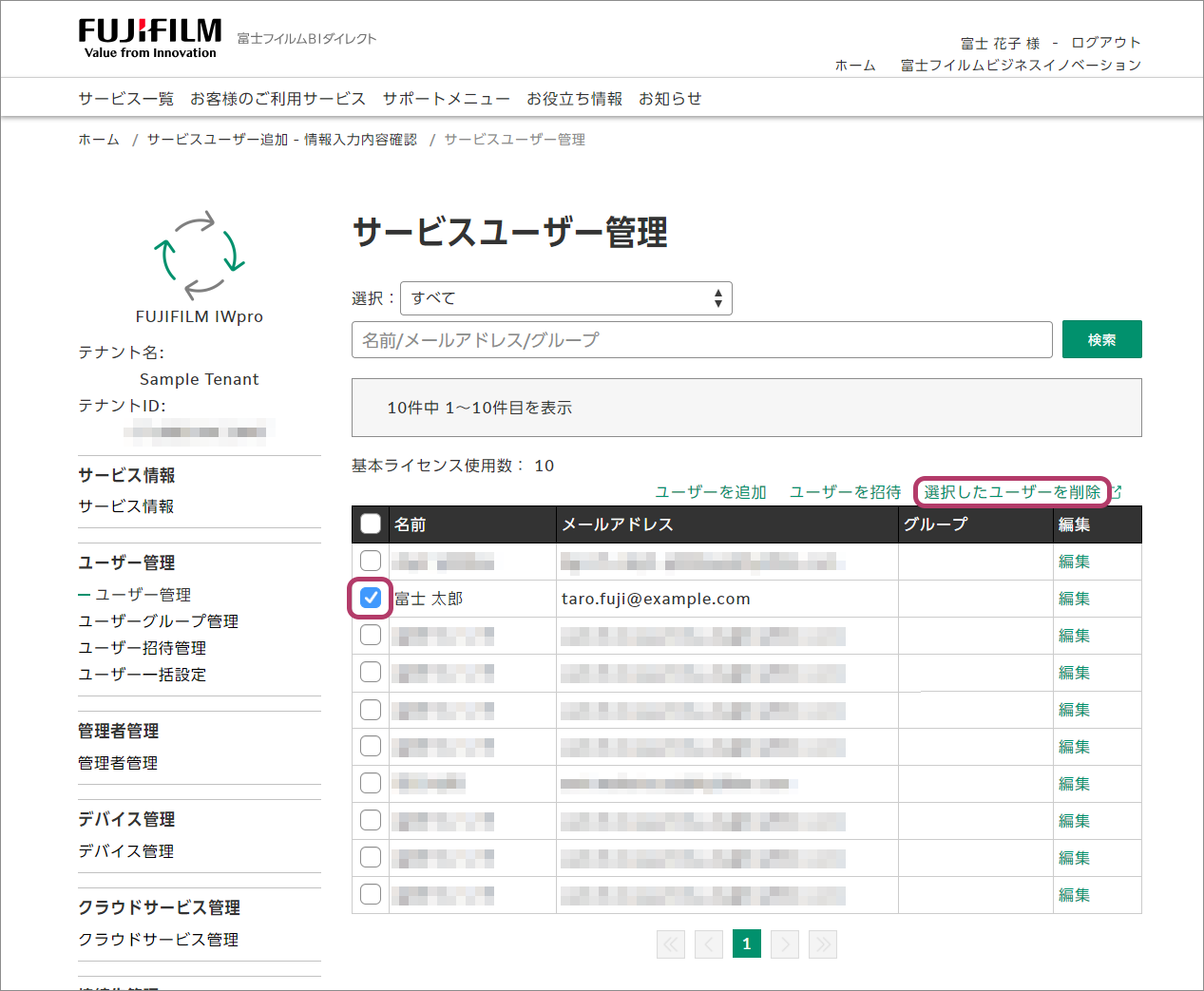Click 選択したユーザーを削除 link

(1012, 492)
